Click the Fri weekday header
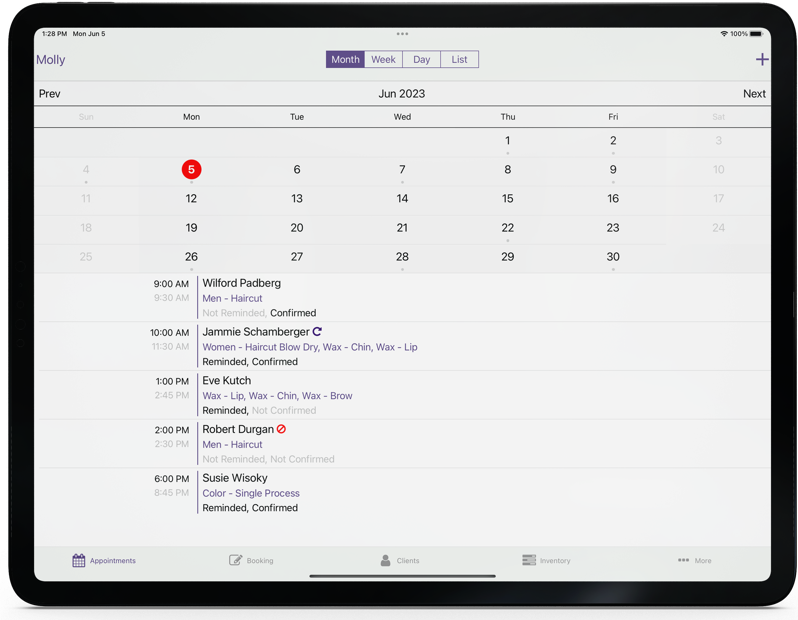Screen dimensions: 798x620 [x=613, y=117]
